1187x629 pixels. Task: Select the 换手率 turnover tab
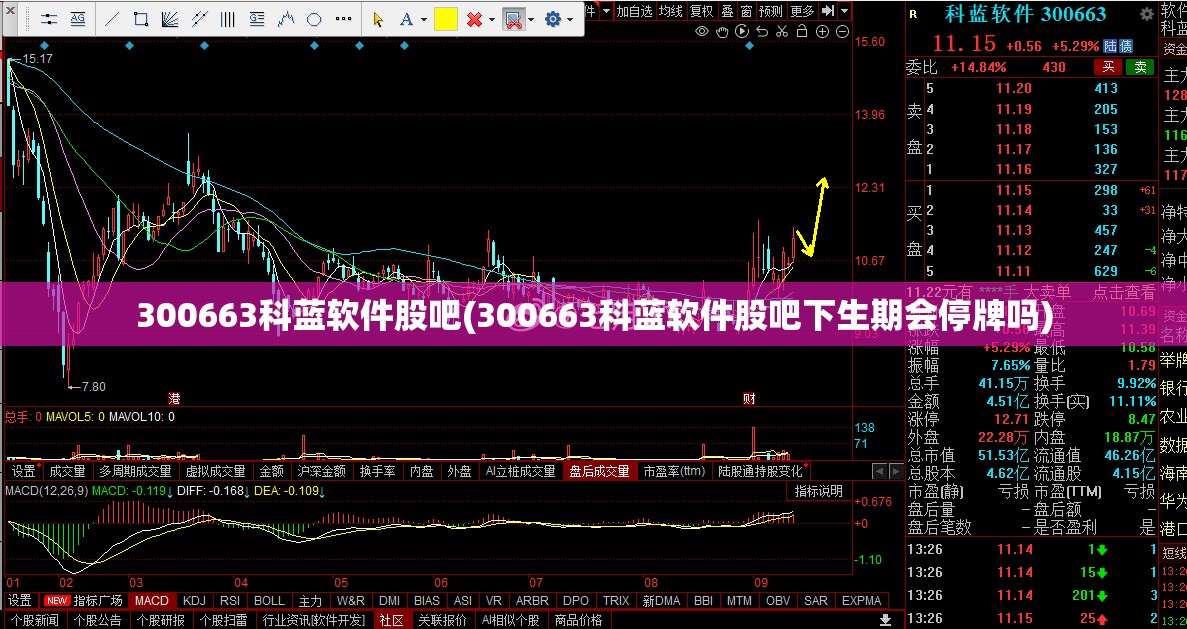pos(377,471)
